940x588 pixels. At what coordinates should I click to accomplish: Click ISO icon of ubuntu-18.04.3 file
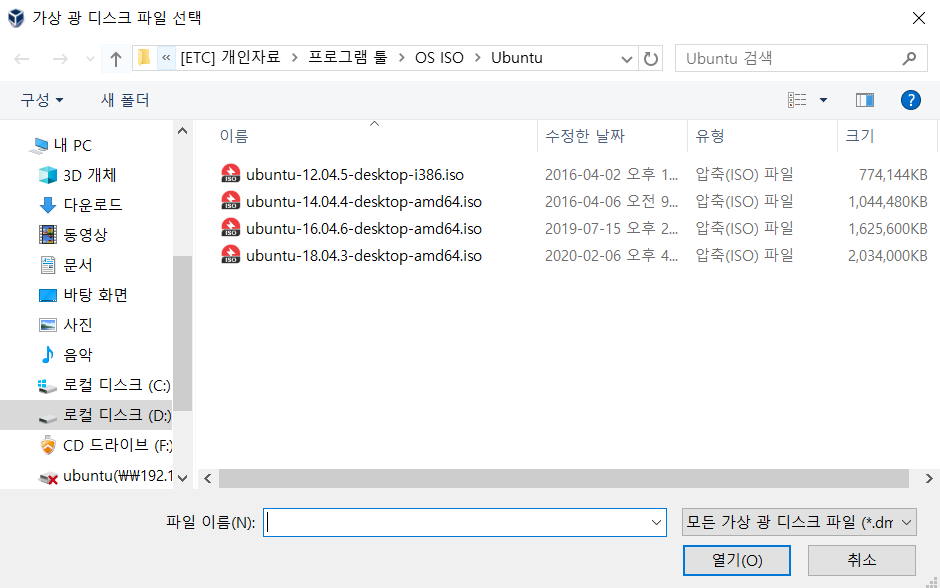point(230,255)
